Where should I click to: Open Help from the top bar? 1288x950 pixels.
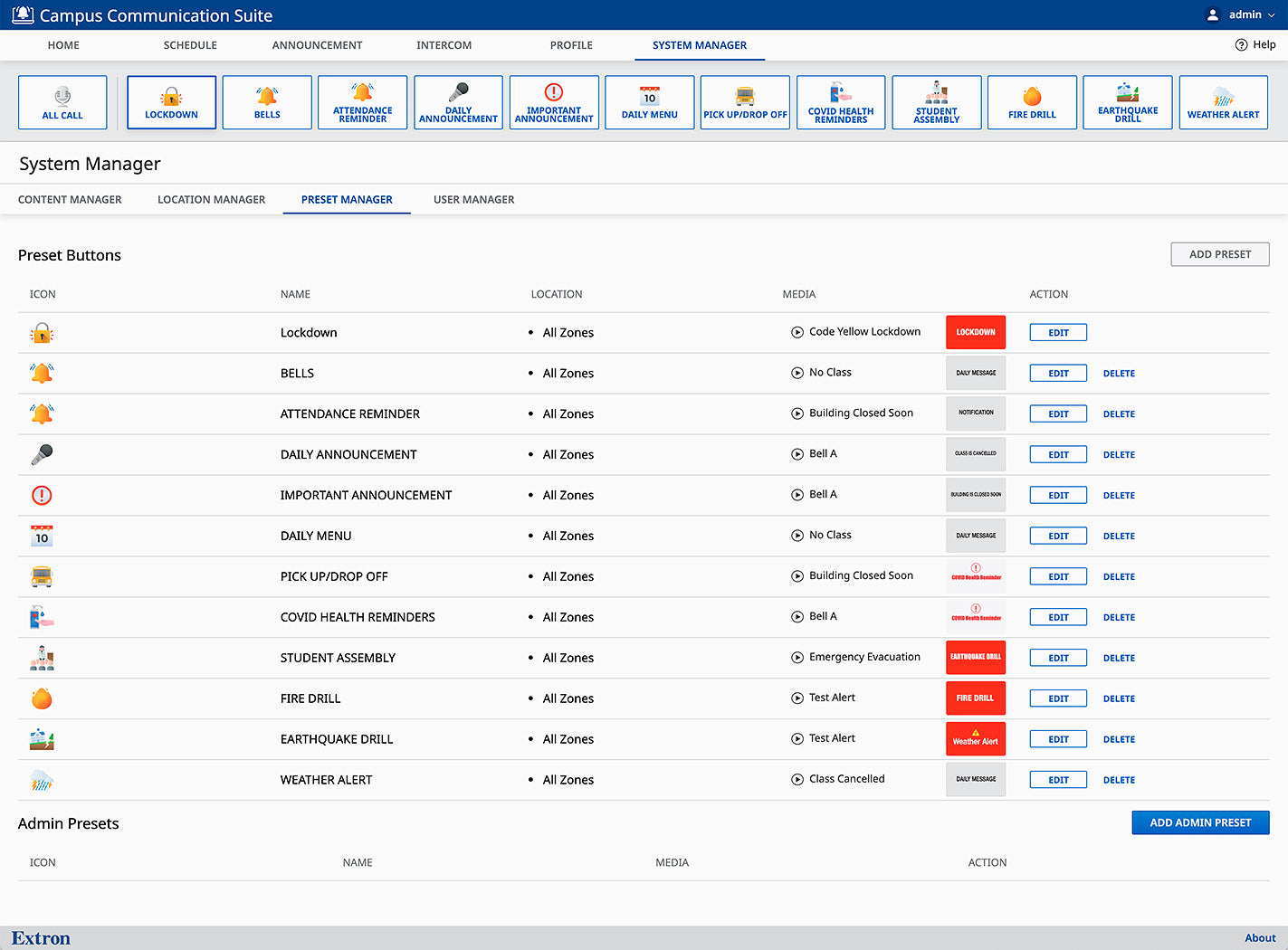(1255, 44)
